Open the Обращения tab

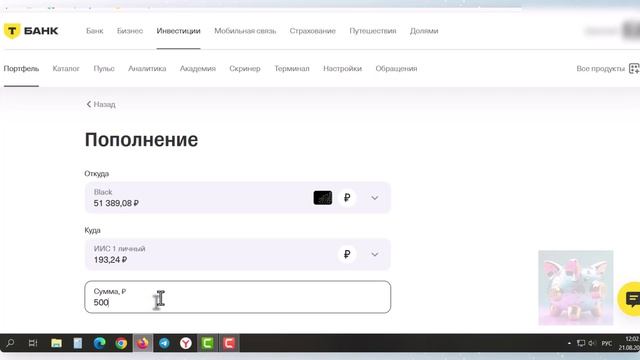pos(396,69)
